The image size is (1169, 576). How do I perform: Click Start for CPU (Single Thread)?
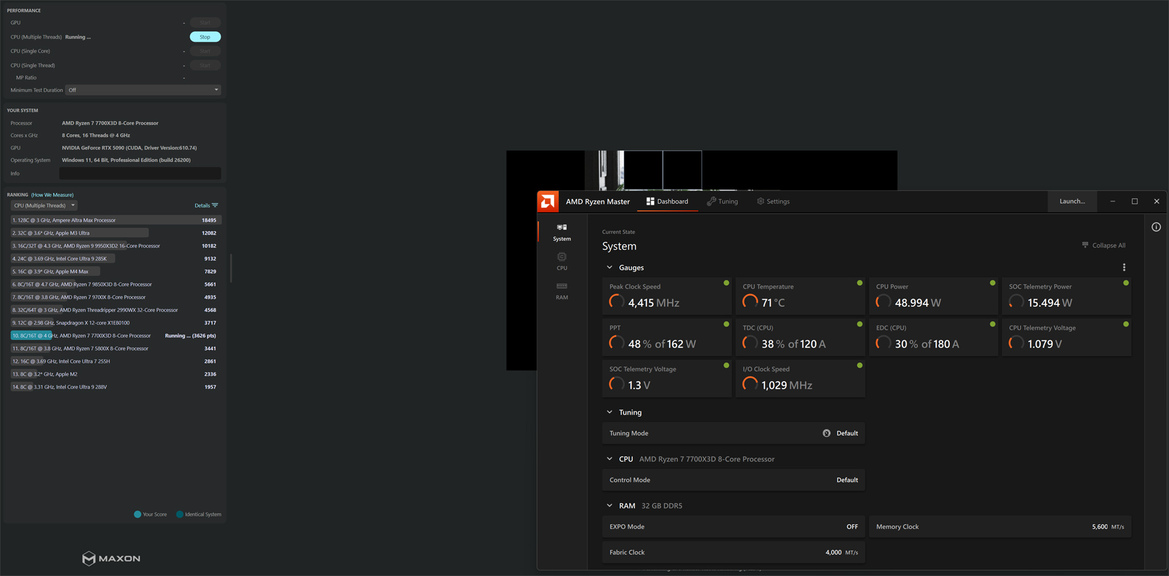coord(205,65)
